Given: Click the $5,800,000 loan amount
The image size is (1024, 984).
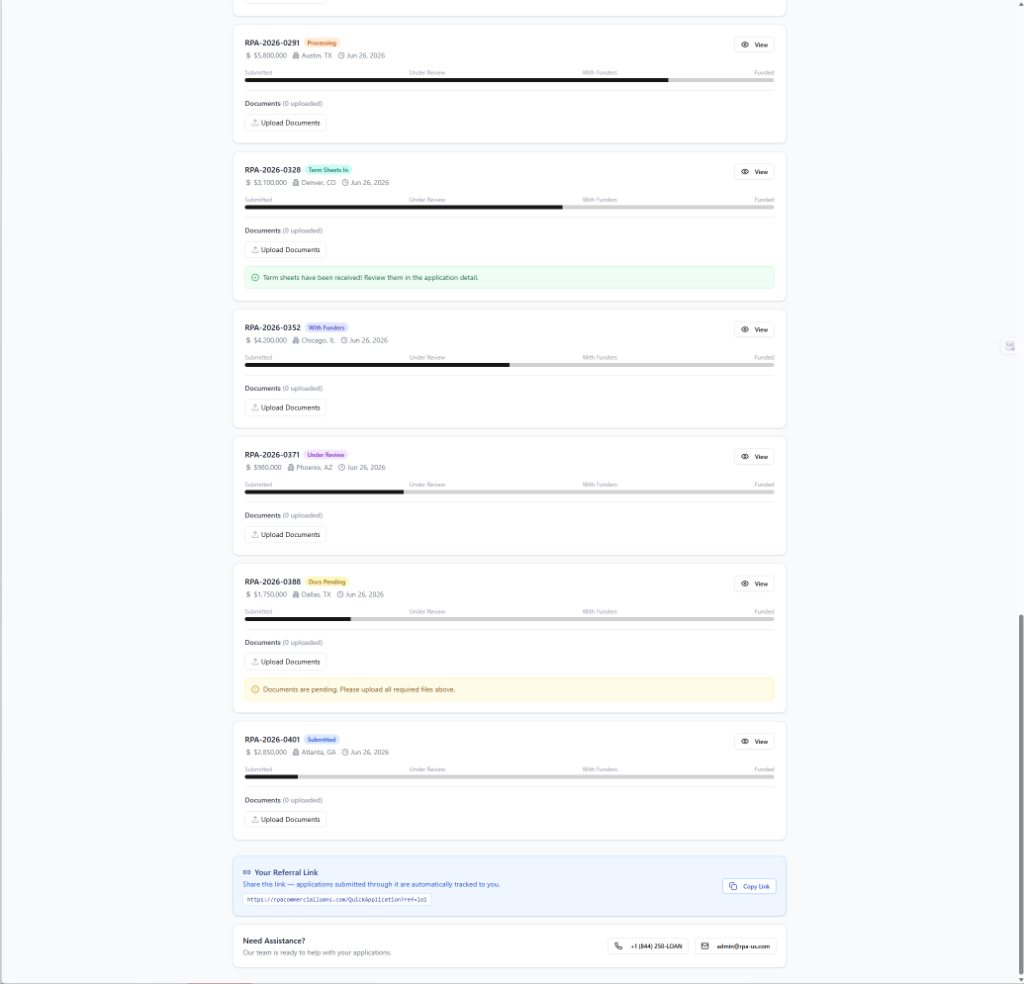Looking at the screenshot, I should (270, 56).
